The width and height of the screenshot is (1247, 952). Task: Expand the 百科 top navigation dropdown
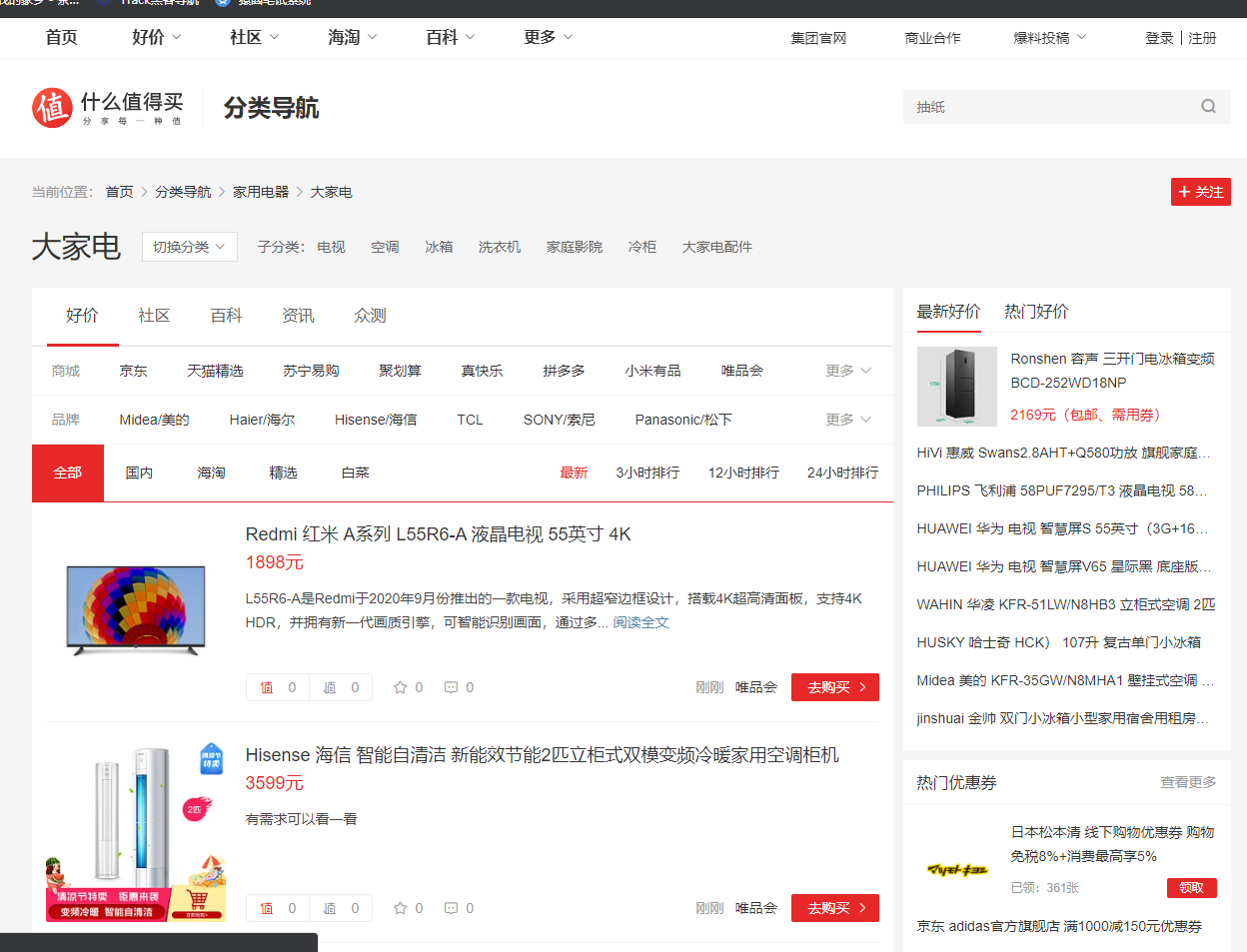click(x=451, y=37)
